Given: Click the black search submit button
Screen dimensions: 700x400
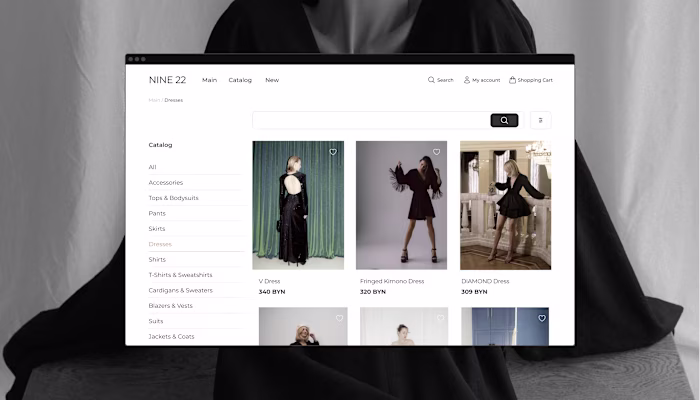Looking at the screenshot, I should click(504, 120).
